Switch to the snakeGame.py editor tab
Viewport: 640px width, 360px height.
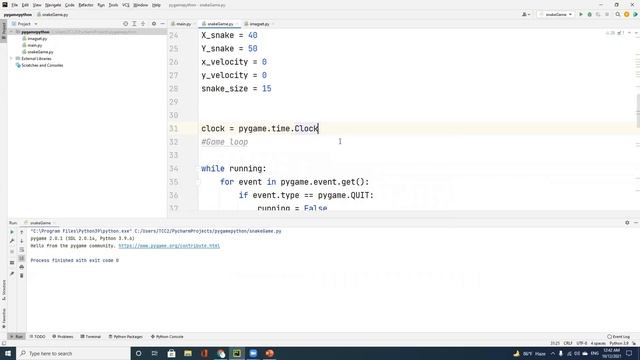coord(219,24)
